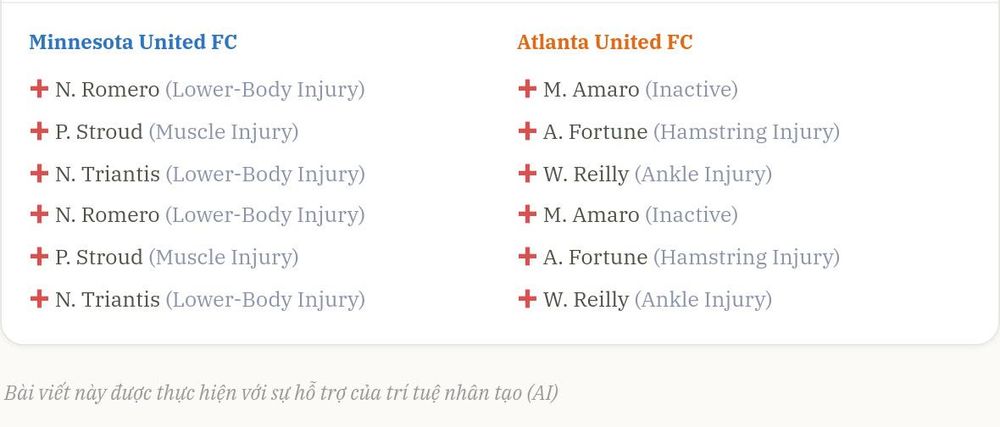Click red cross icon beside first W. Reilly
The height and width of the screenshot is (427, 1000).
(527, 173)
